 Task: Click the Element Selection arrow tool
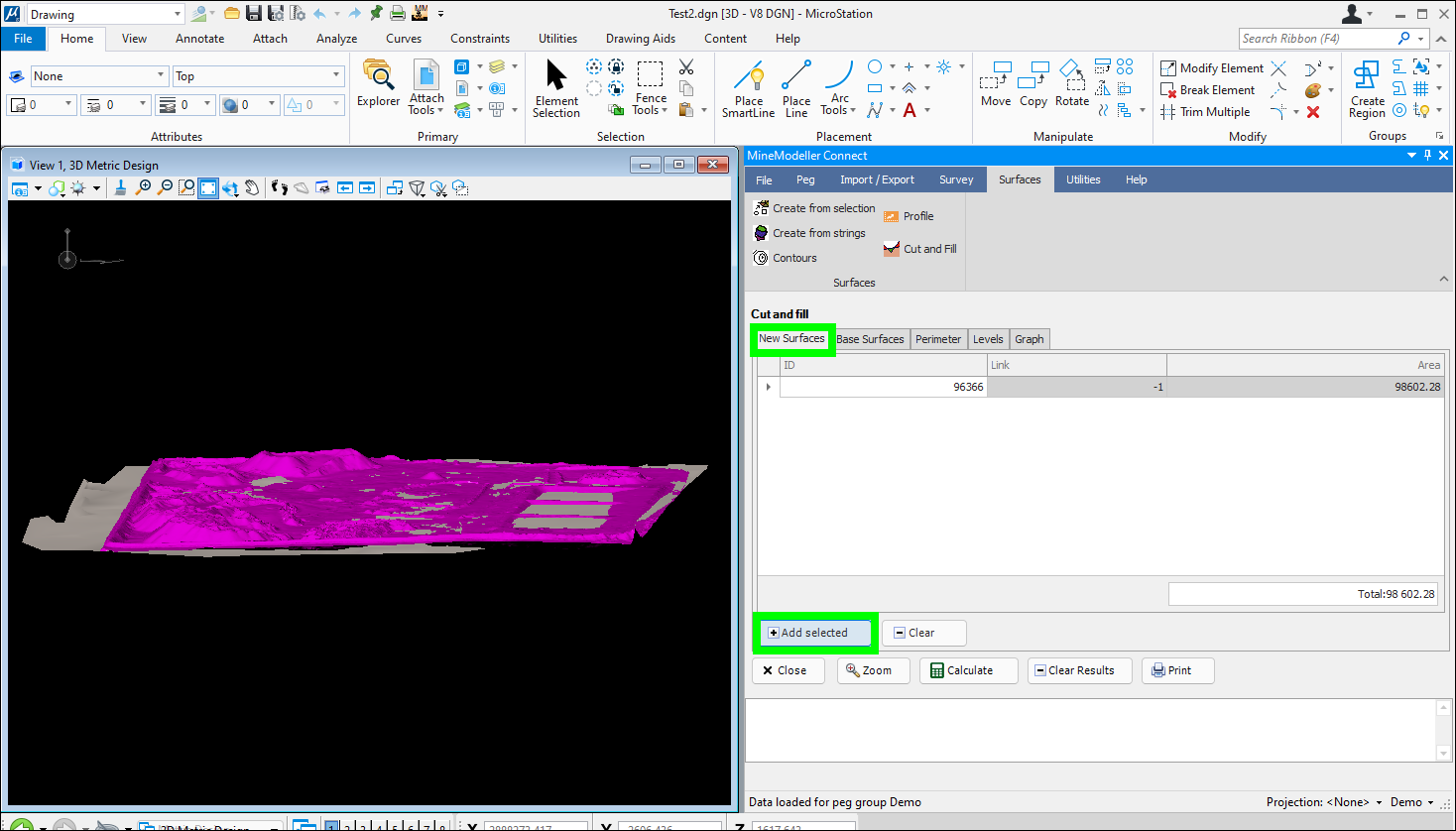(556, 87)
